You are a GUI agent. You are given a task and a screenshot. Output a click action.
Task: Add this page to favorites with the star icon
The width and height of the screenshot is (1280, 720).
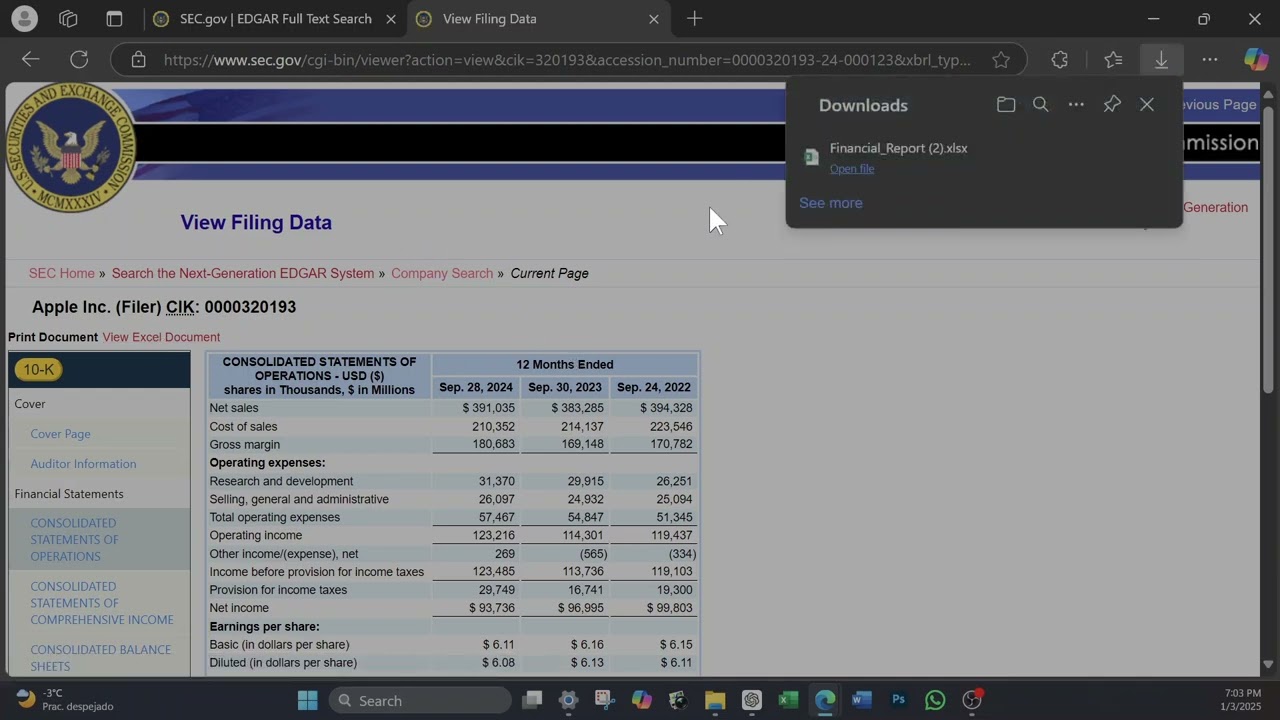1001,60
